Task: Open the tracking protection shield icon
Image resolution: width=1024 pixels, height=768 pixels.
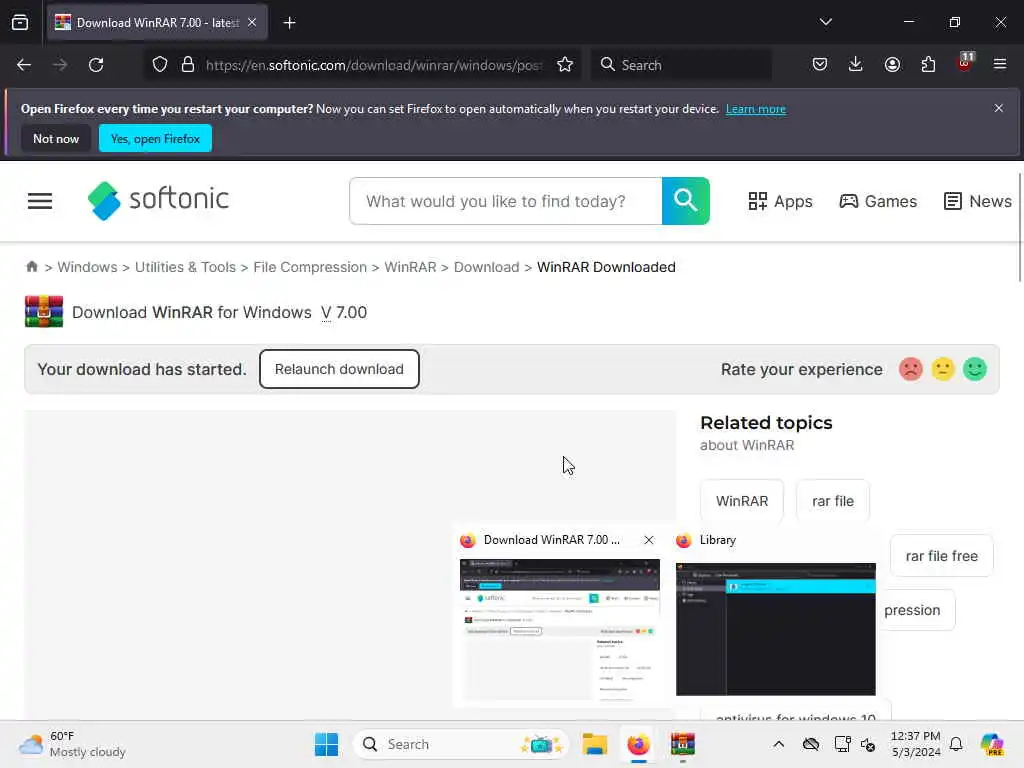Action: pyautogui.click(x=160, y=65)
